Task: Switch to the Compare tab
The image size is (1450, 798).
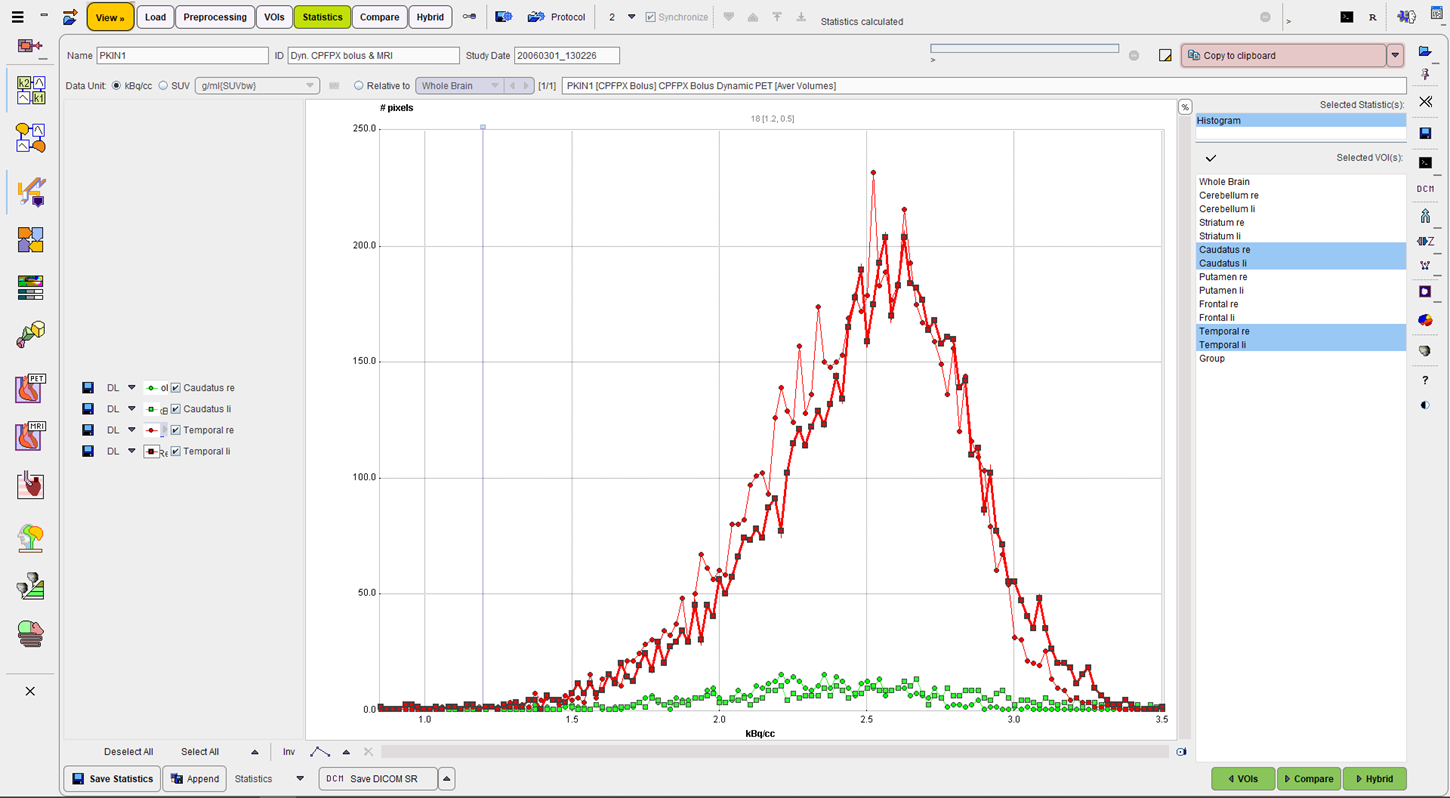Action: click(379, 17)
